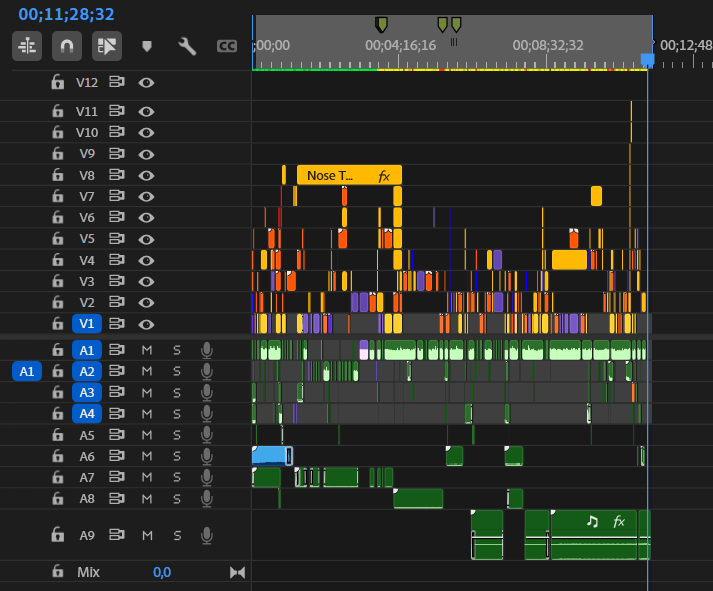Lock the A1 audio track
Screen dimensions: 713x591
pyautogui.click(x=57, y=350)
